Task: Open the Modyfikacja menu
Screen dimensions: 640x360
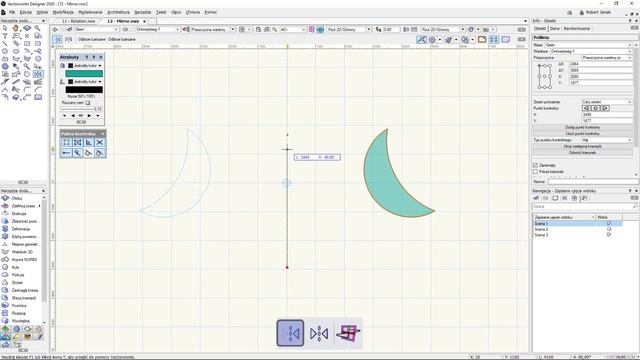Action: [x=63, y=12]
